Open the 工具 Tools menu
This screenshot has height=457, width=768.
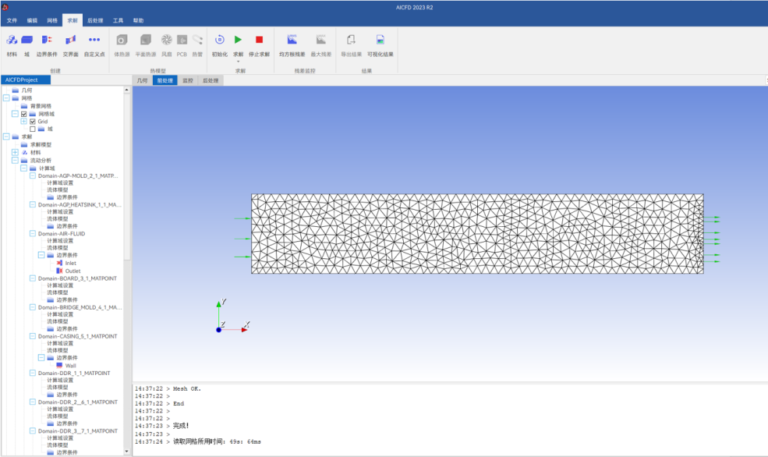click(x=118, y=21)
